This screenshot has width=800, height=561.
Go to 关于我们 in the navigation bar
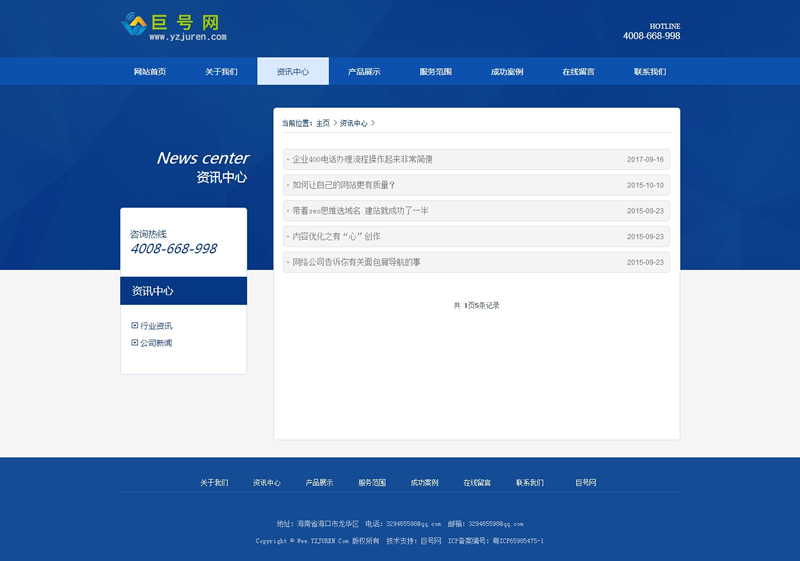pyautogui.click(x=221, y=72)
